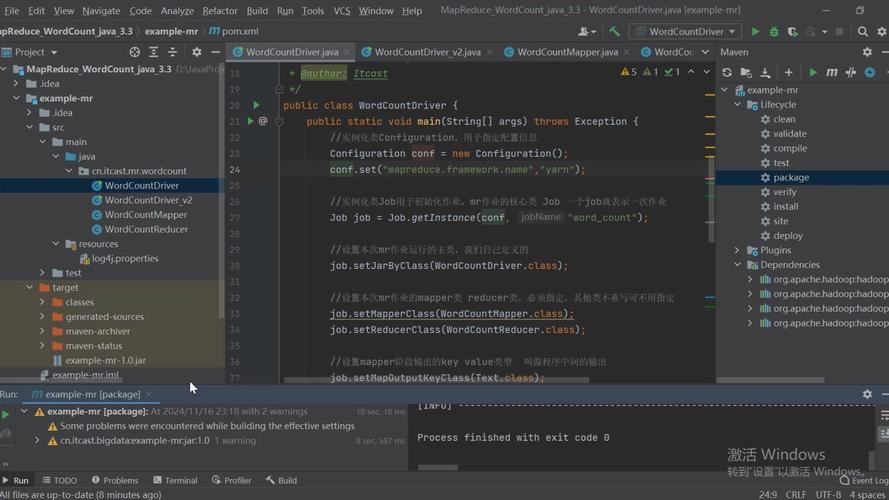Viewport: 889px width, 500px height.
Task: Open the Refactor menu
Action: pyautogui.click(x=220, y=11)
